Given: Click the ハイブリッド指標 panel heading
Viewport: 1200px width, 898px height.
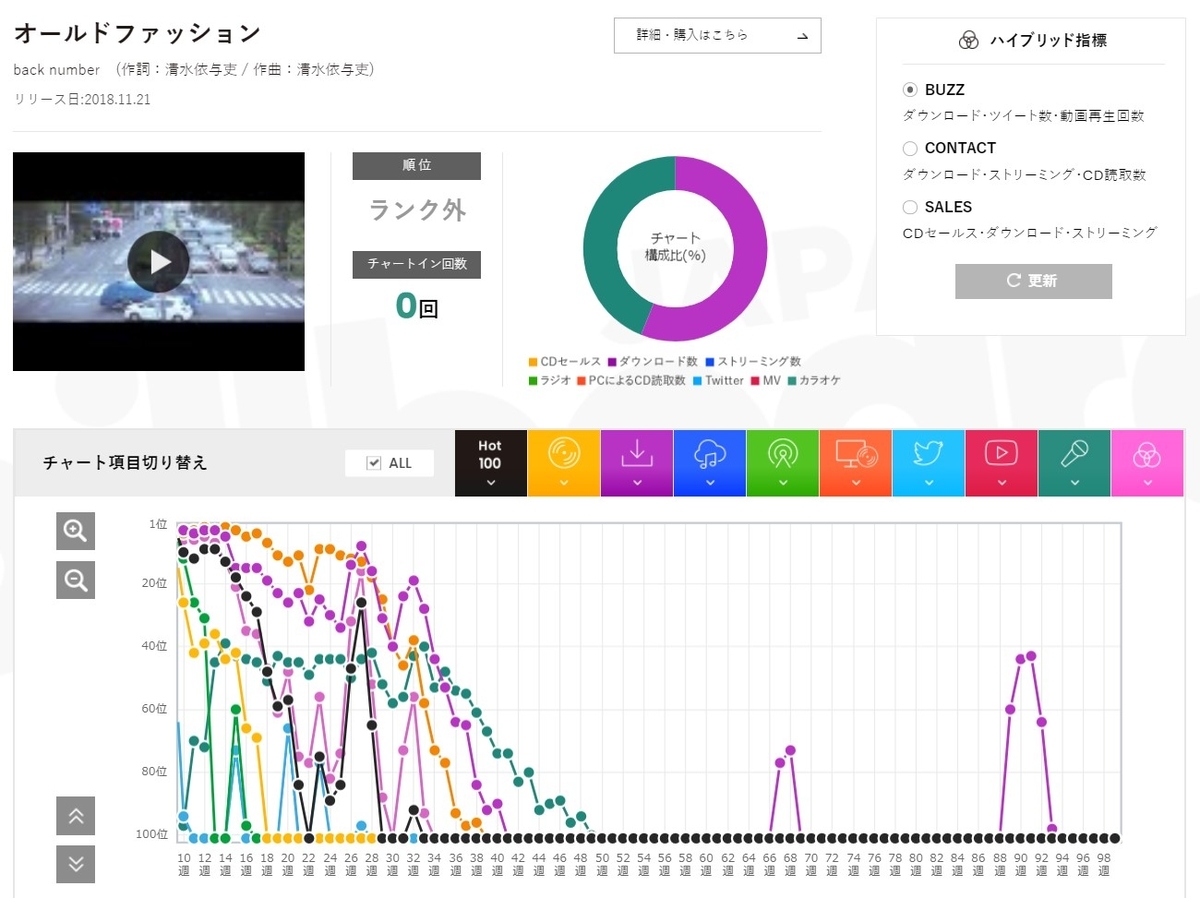Looking at the screenshot, I should click(x=1033, y=40).
